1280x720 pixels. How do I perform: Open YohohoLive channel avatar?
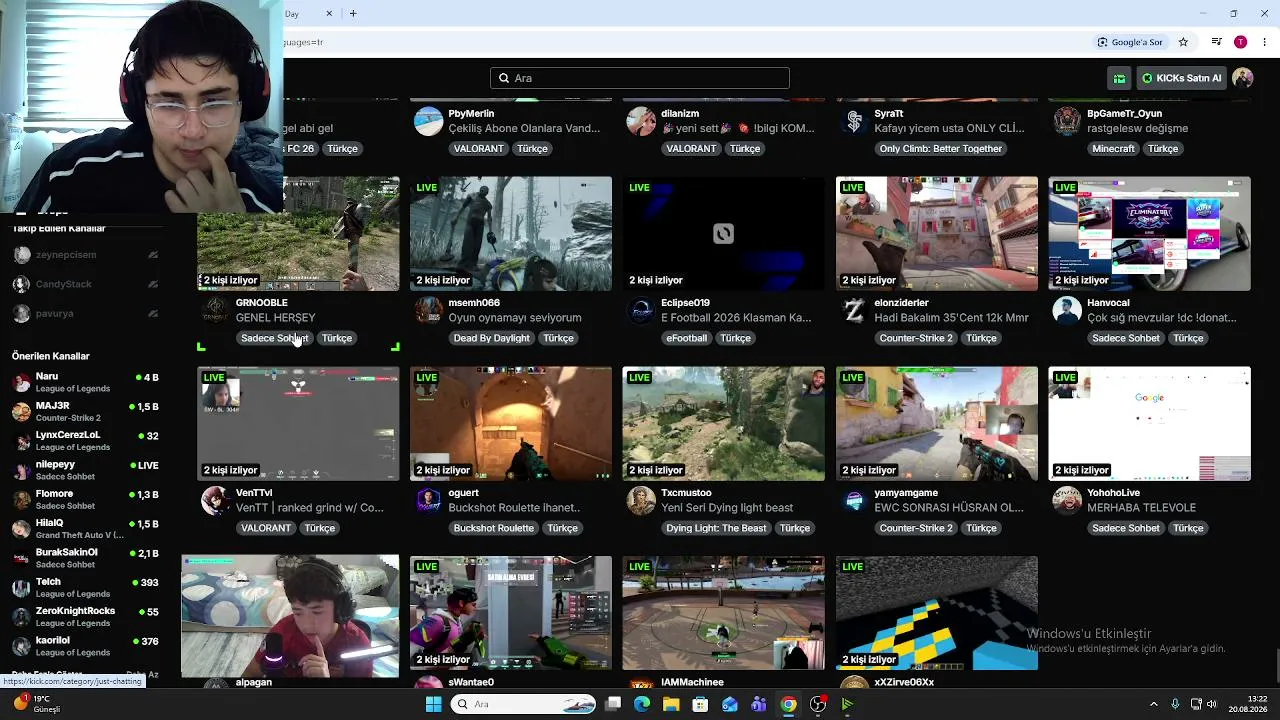(1067, 501)
